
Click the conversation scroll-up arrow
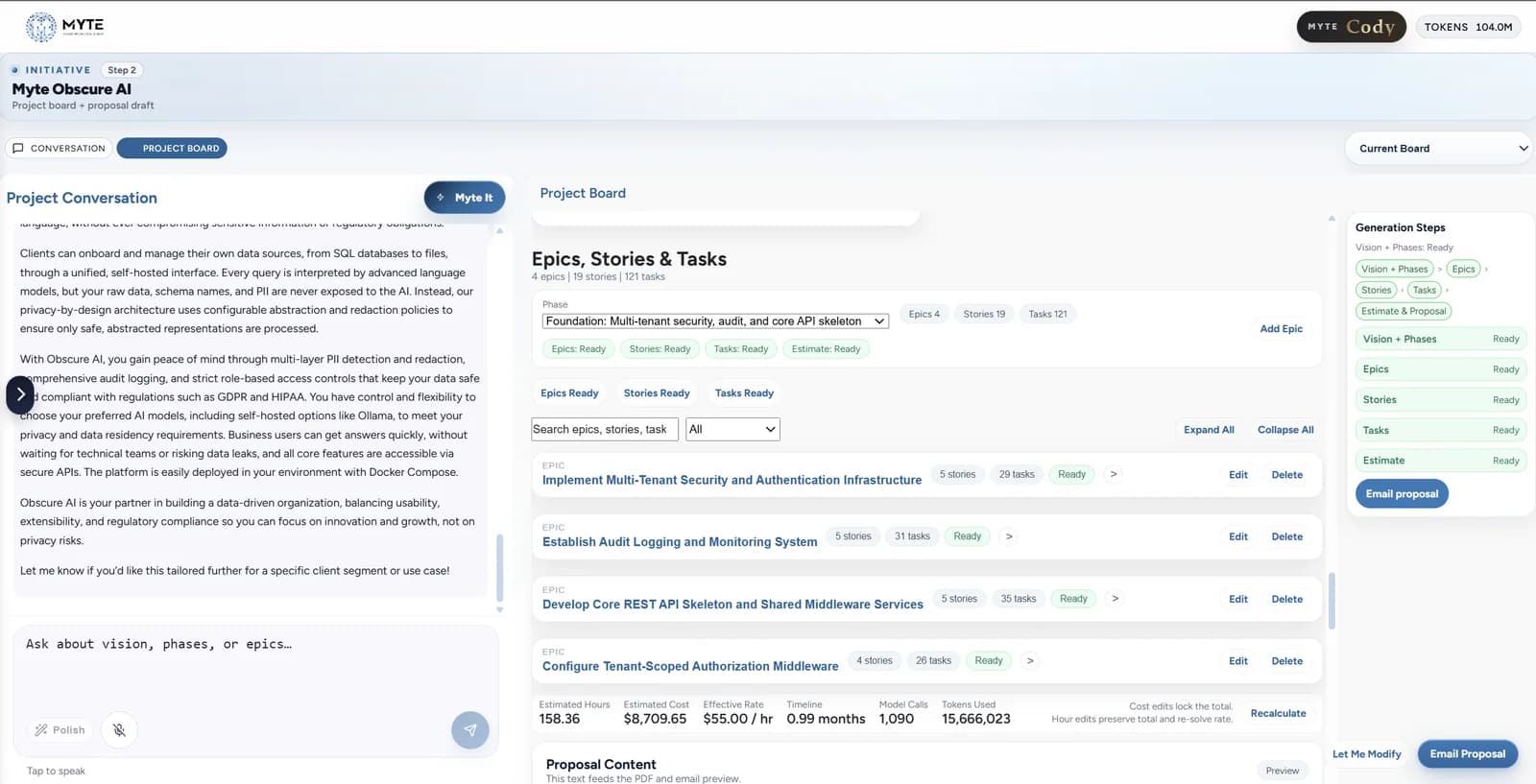point(499,230)
